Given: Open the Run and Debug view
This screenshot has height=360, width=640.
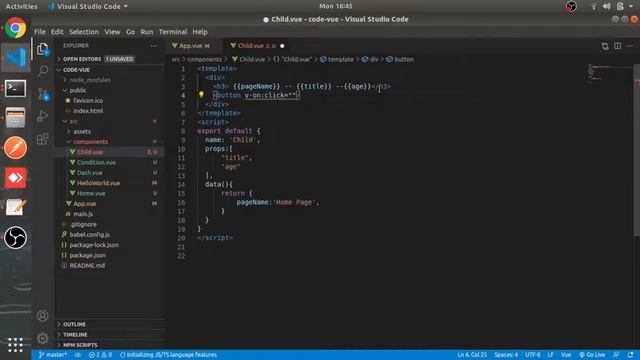Looking at the screenshot, I should (x=43, y=116).
